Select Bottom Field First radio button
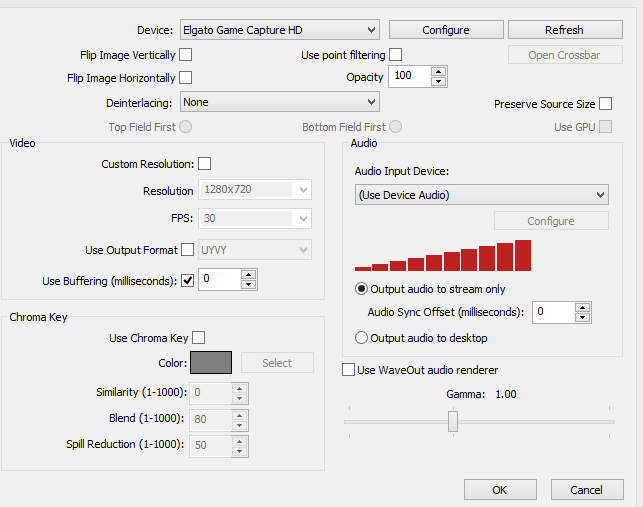 395,126
